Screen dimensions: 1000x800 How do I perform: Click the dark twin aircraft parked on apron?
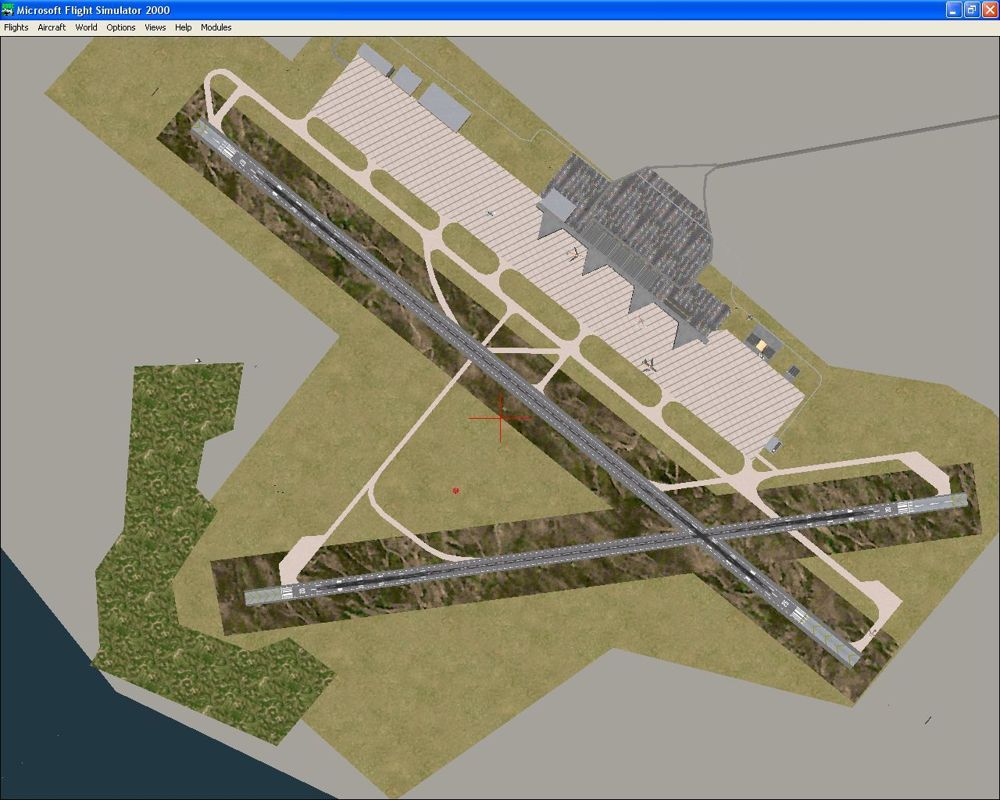649,364
